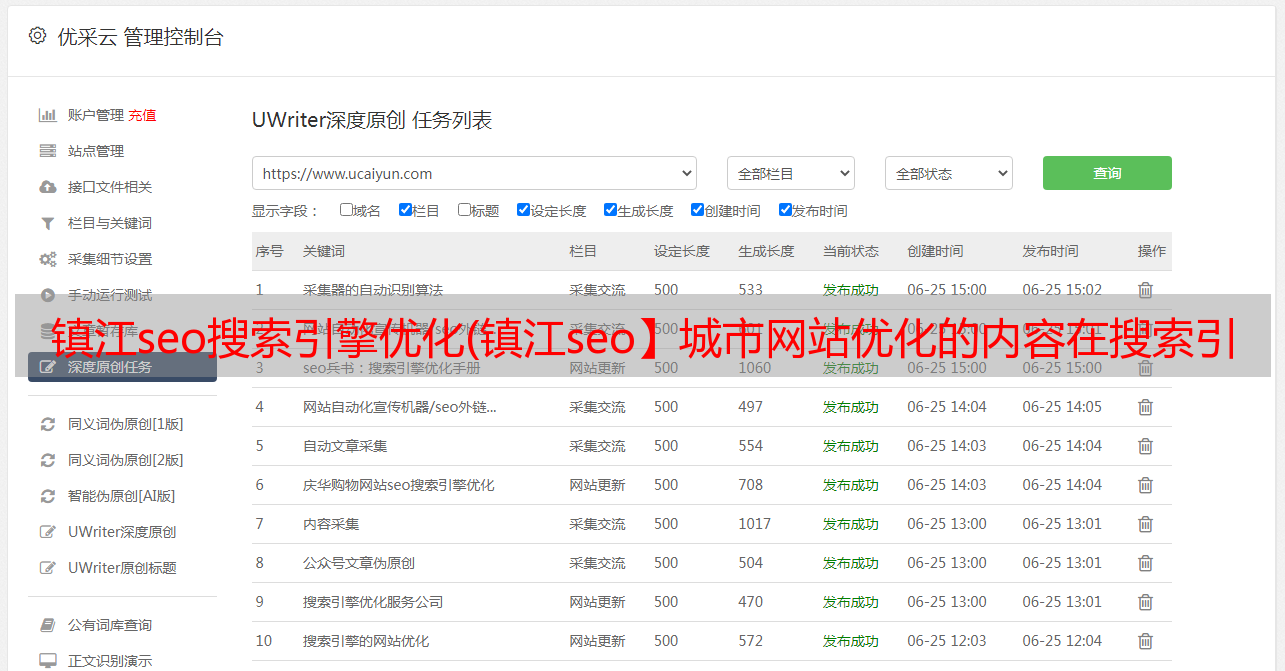Click the server icon next to 站点管理

coord(47,151)
